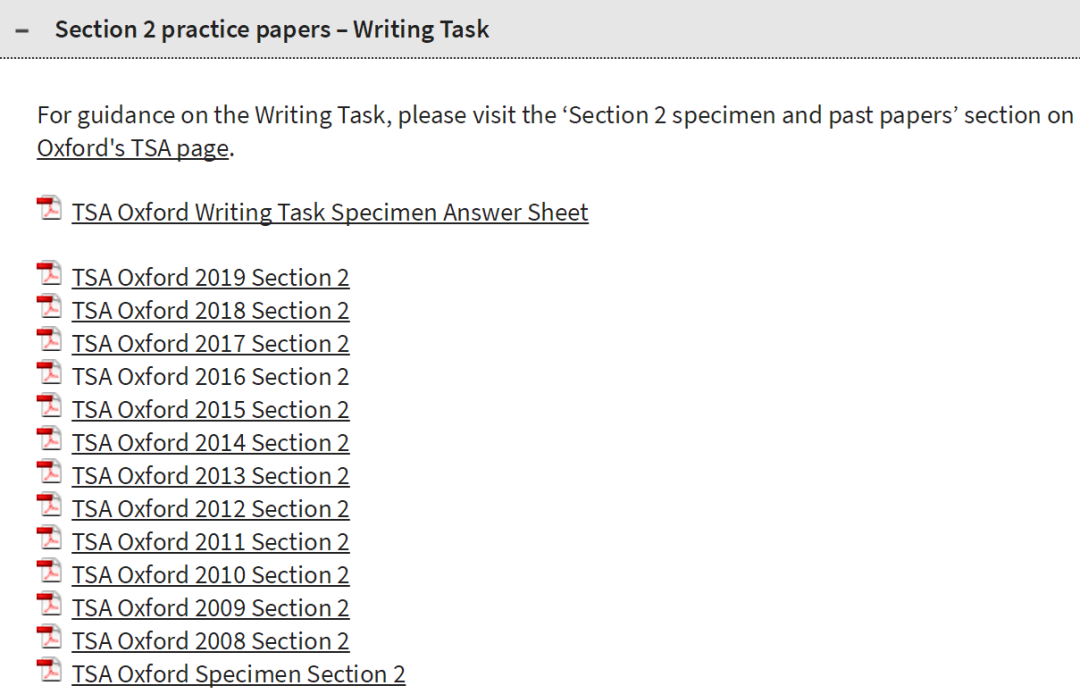Viewport: 1080px width, 694px height.
Task: Click PDF icon next to 2019 Section 2
Action: coord(49,274)
